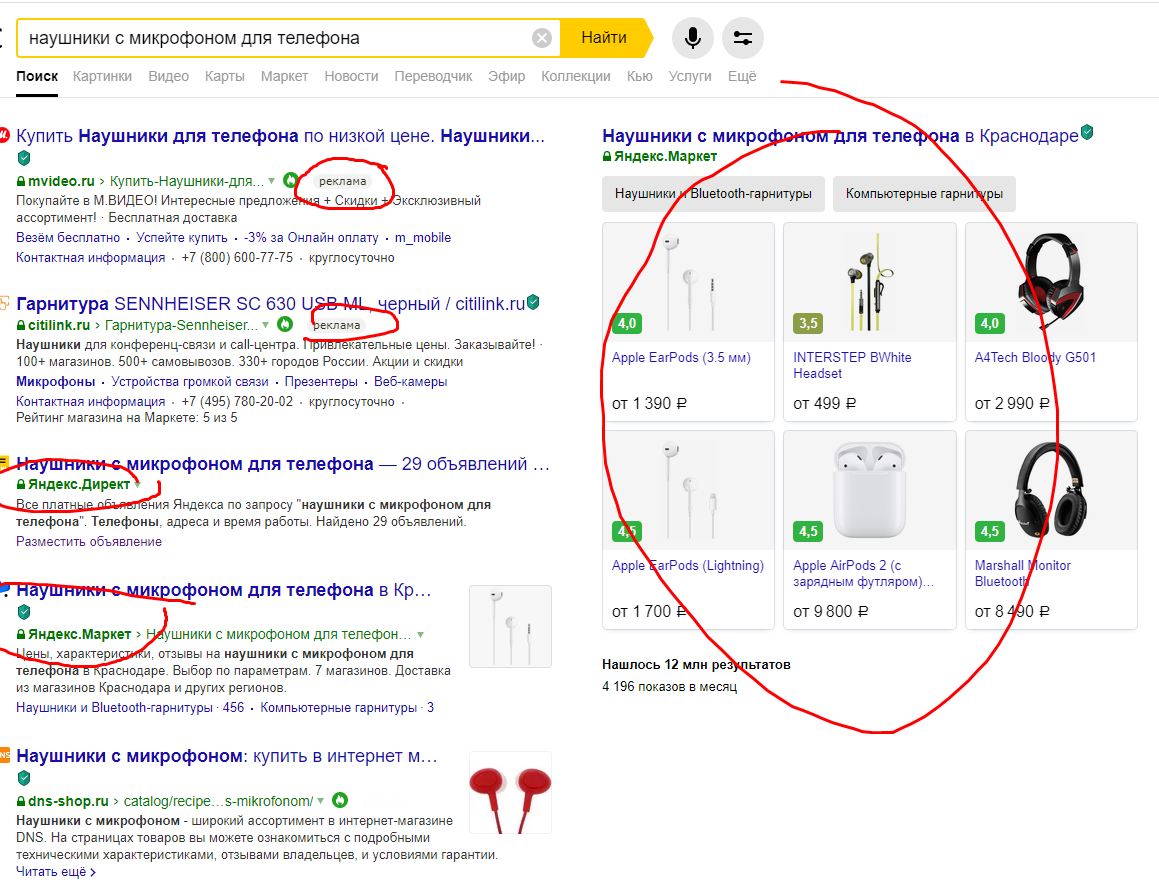Viewport: 1159px width, 894px height.
Task: Click 'Наушники и Bluetooth-гарнитуры · 456' link
Action: (x=130, y=708)
